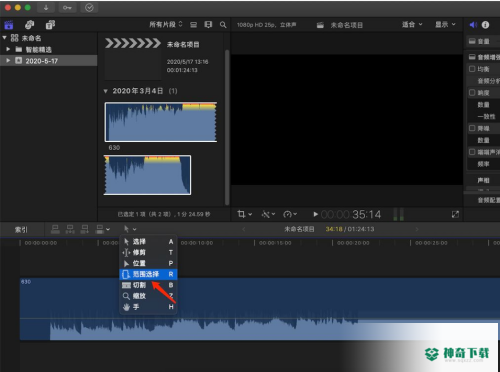This screenshot has height=372, width=500.
Task: Select the 2020-5-17 event row
Action: coord(49,61)
